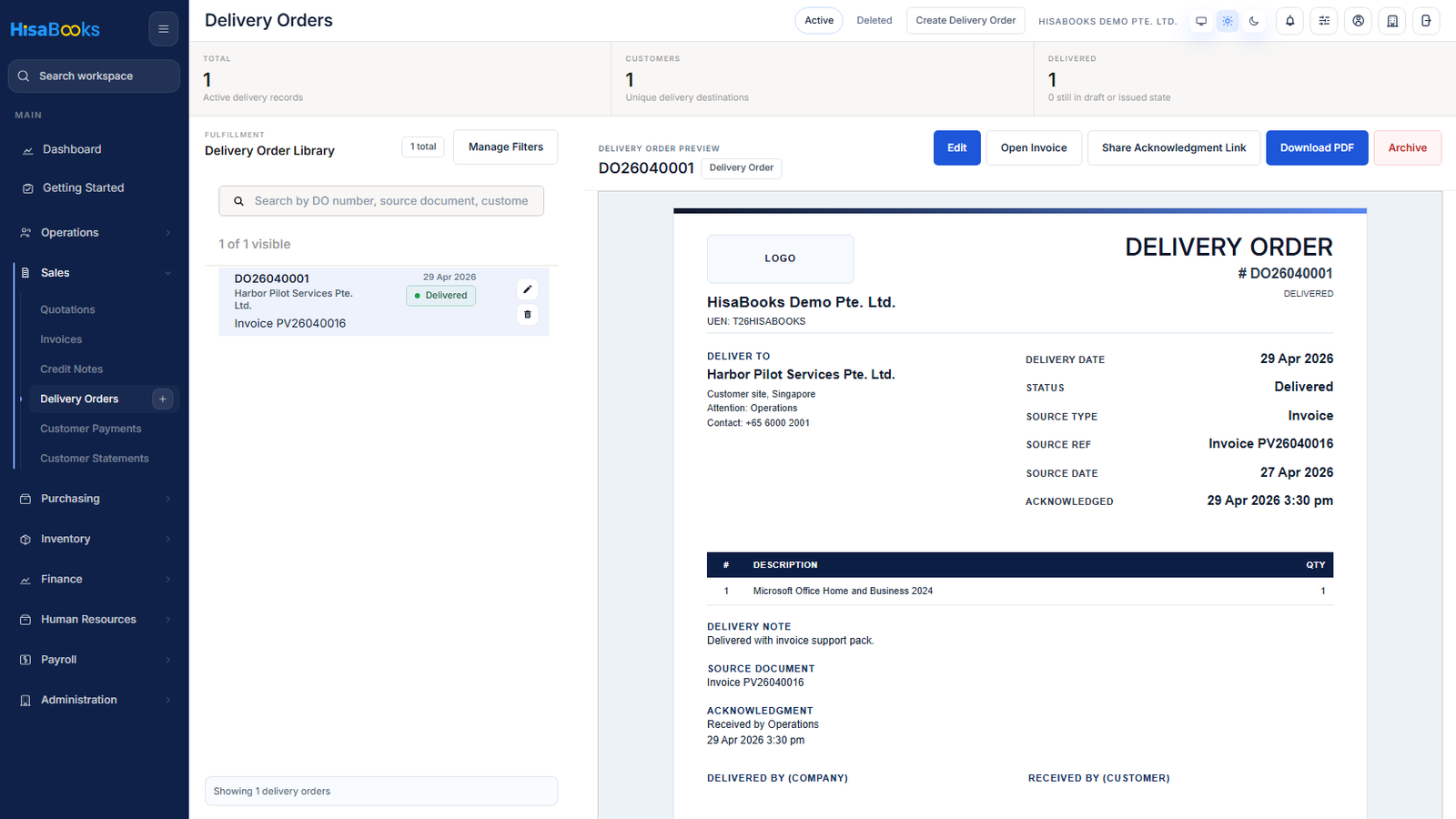Switch to light theme sun icon
The image size is (1456, 819).
click(1228, 21)
